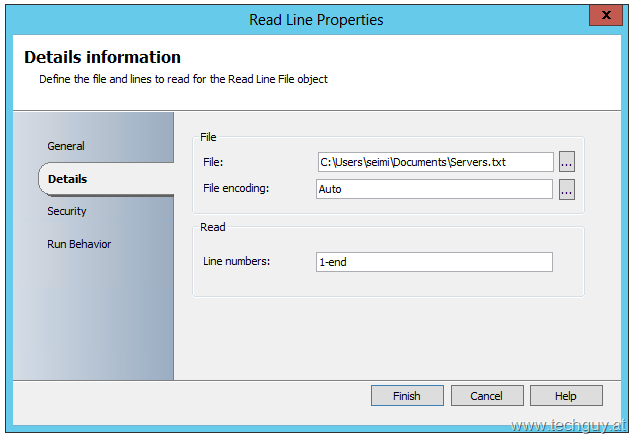
Task: Close the Read Line Properties dialog
Action: tap(606, 15)
